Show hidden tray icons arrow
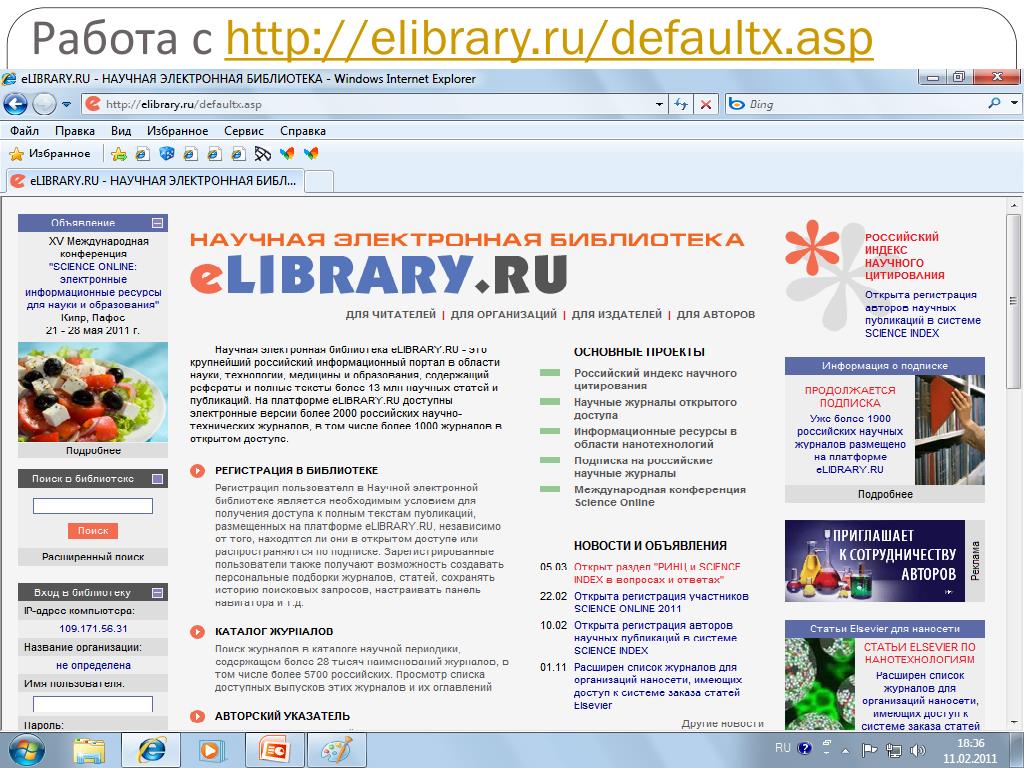 846,750
